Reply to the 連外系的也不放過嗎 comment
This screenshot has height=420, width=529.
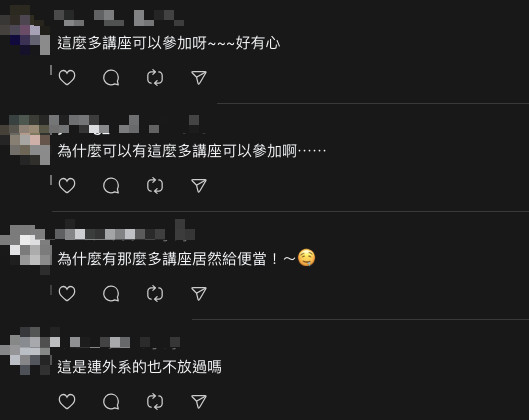pyautogui.click(x=111, y=401)
